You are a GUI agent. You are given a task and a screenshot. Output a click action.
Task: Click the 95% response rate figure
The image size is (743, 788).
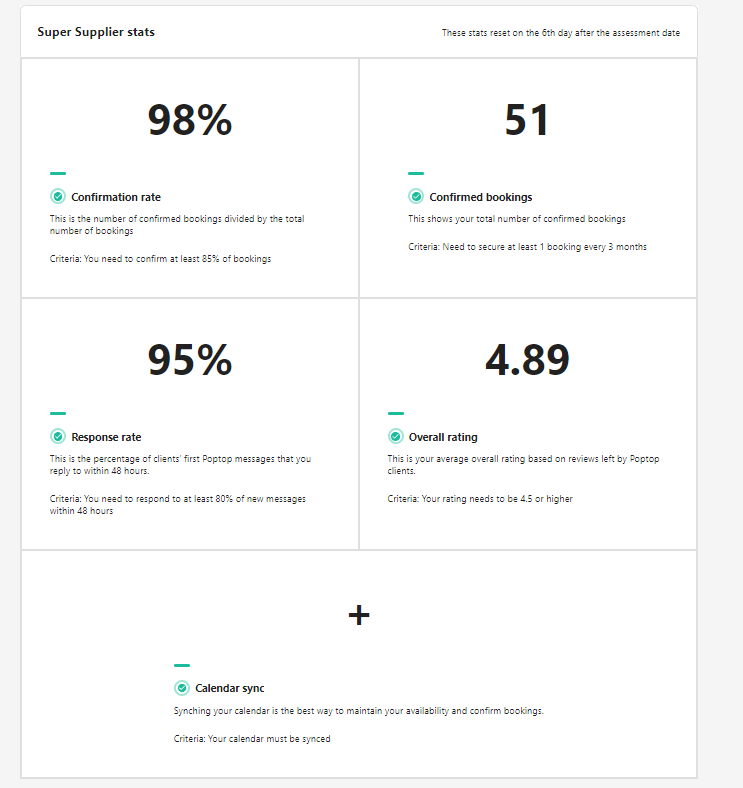(190, 360)
